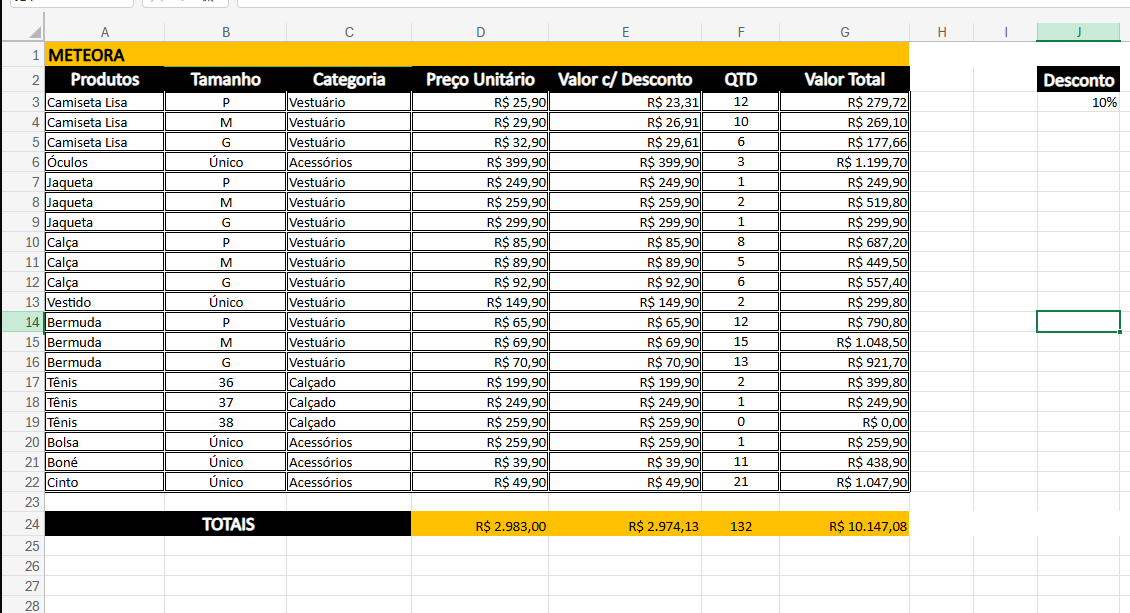Image resolution: width=1130 pixels, height=613 pixels.
Task: Click R$ 279,72 total value
Action: (x=845, y=102)
